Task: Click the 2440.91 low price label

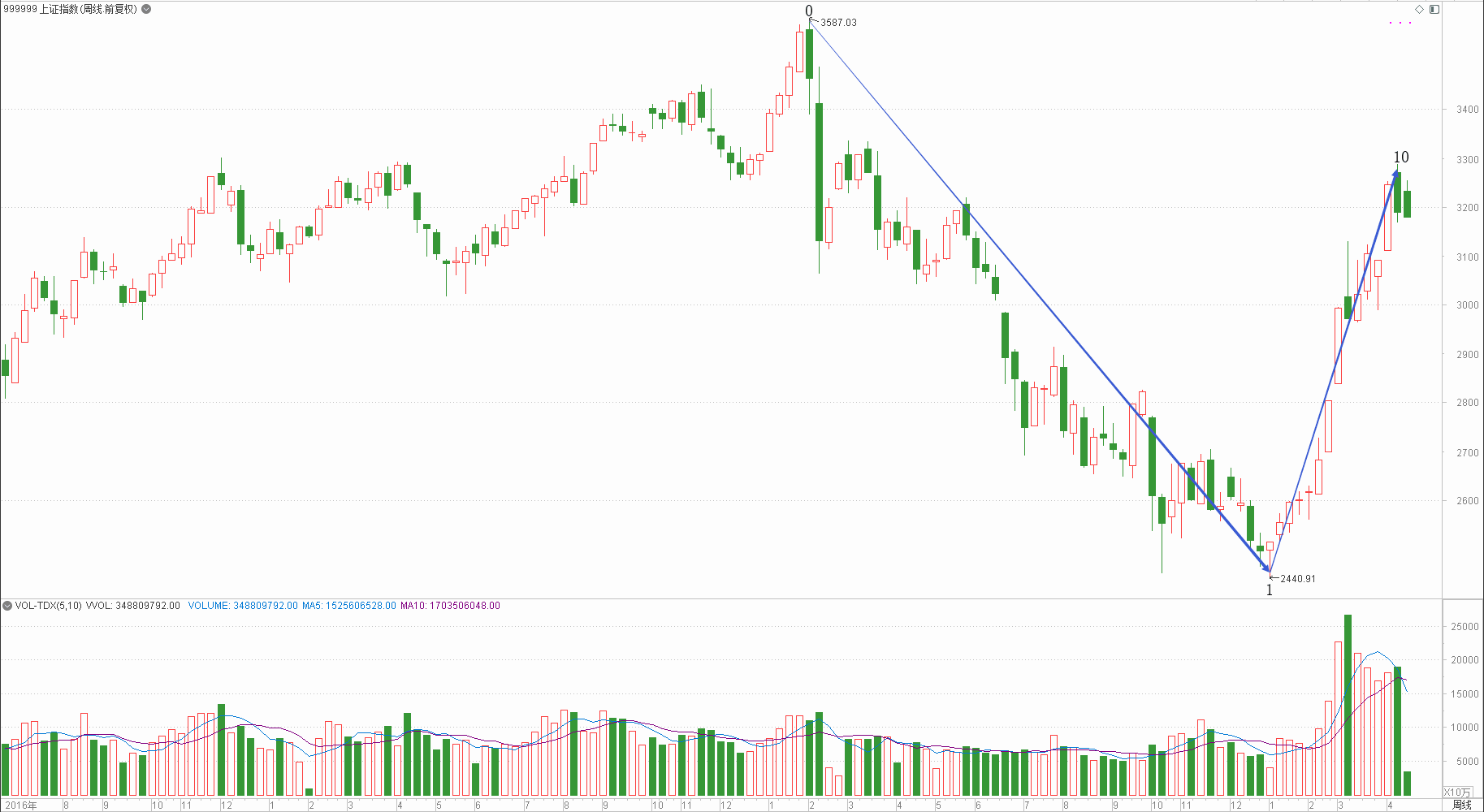Action: pyautogui.click(x=1298, y=579)
